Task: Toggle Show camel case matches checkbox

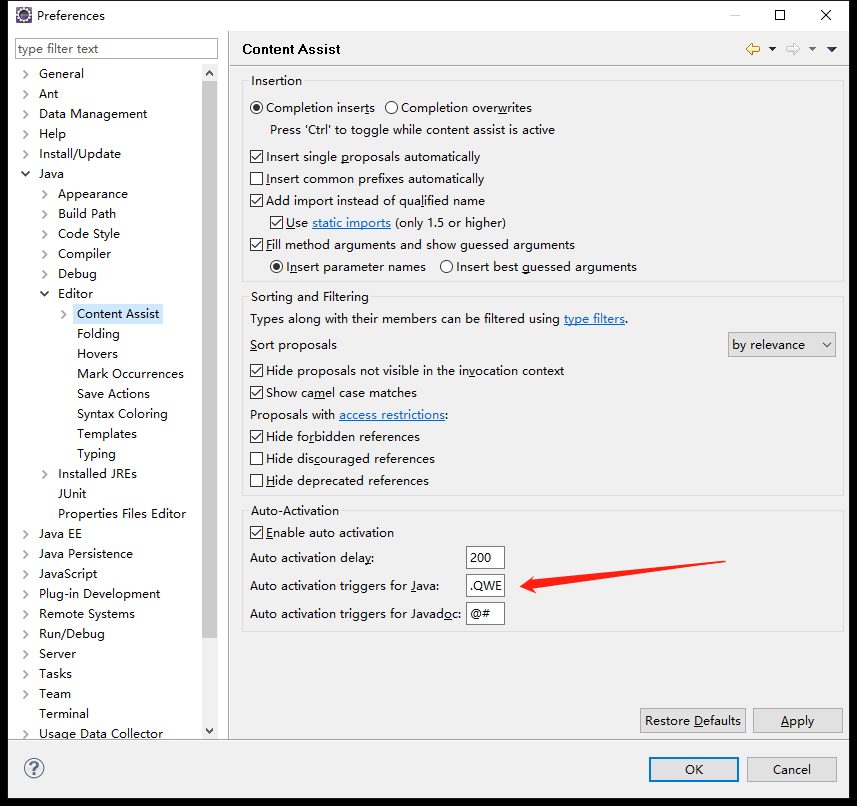Action: click(257, 393)
